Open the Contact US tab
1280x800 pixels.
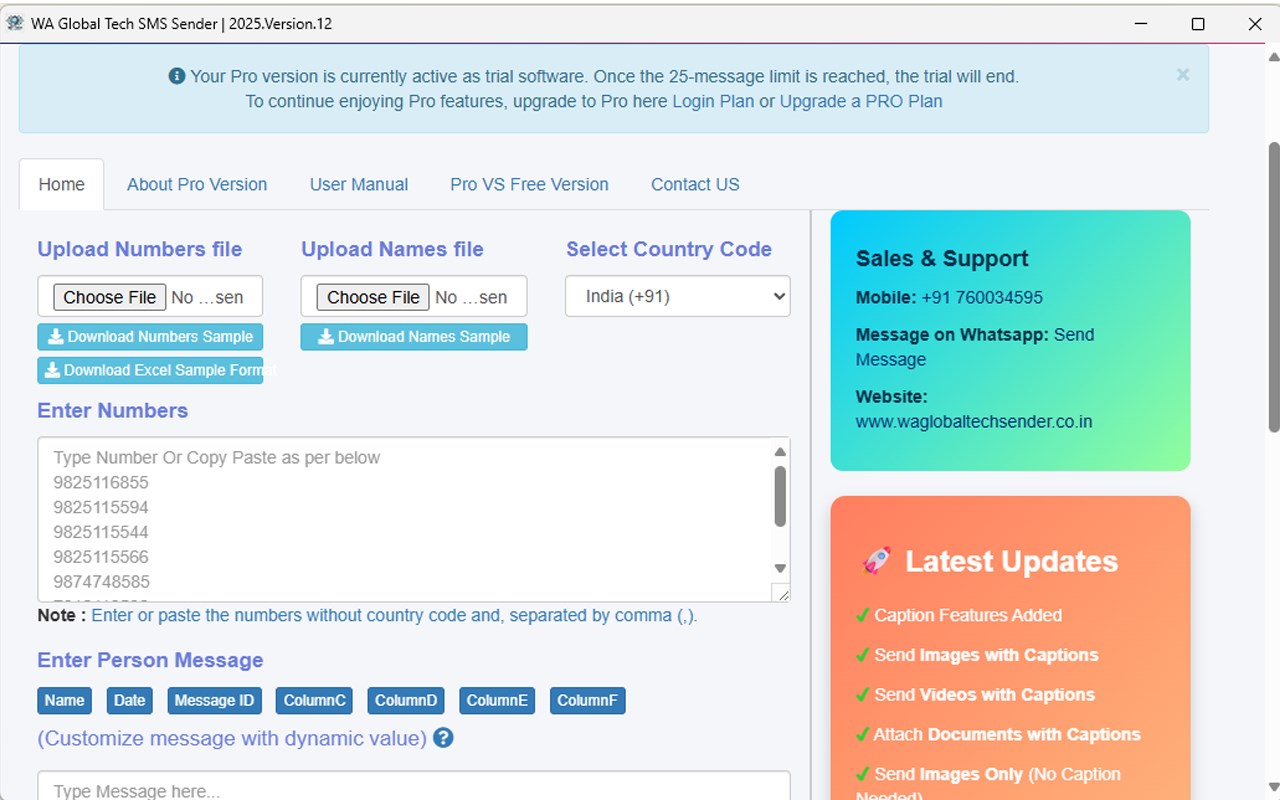(x=695, y=184)
